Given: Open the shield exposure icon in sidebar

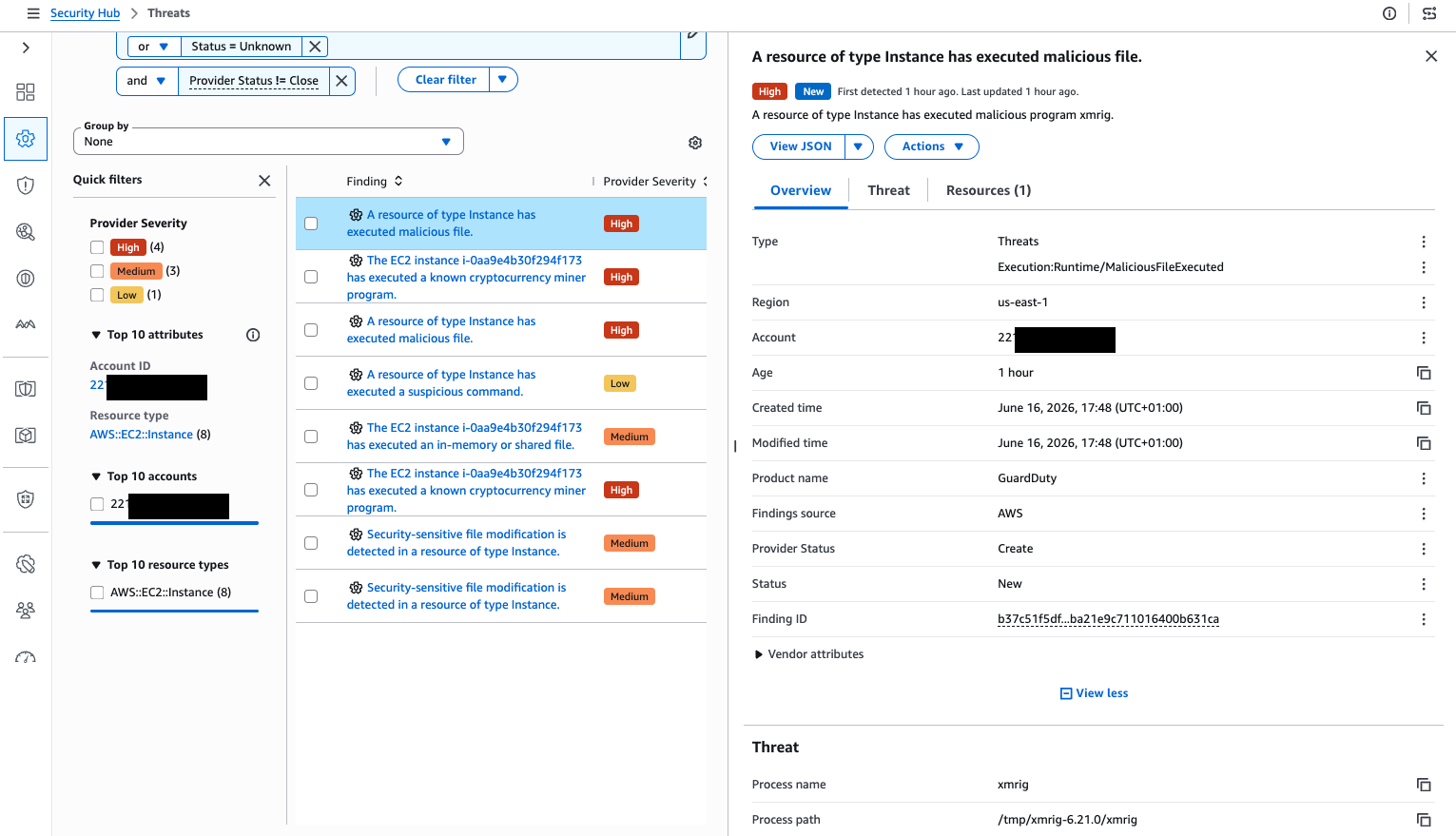Looking at the screenshot, I should click(x=26, y=185).
